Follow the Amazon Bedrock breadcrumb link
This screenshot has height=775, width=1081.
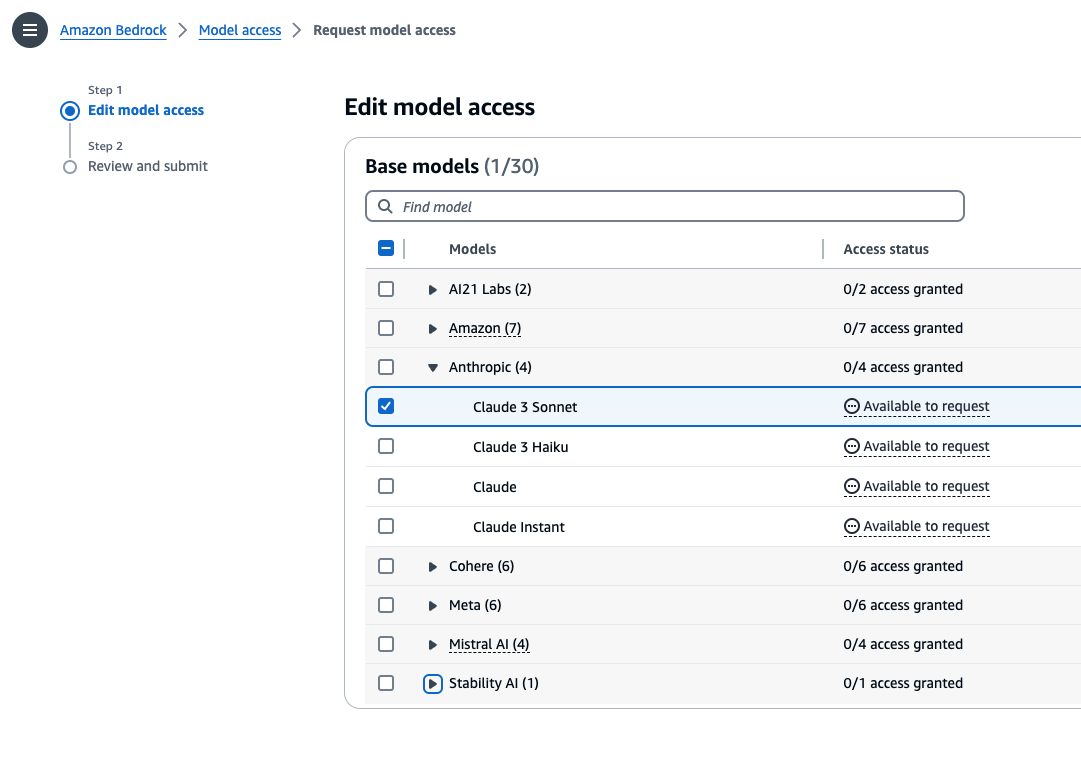click(113, 30)
